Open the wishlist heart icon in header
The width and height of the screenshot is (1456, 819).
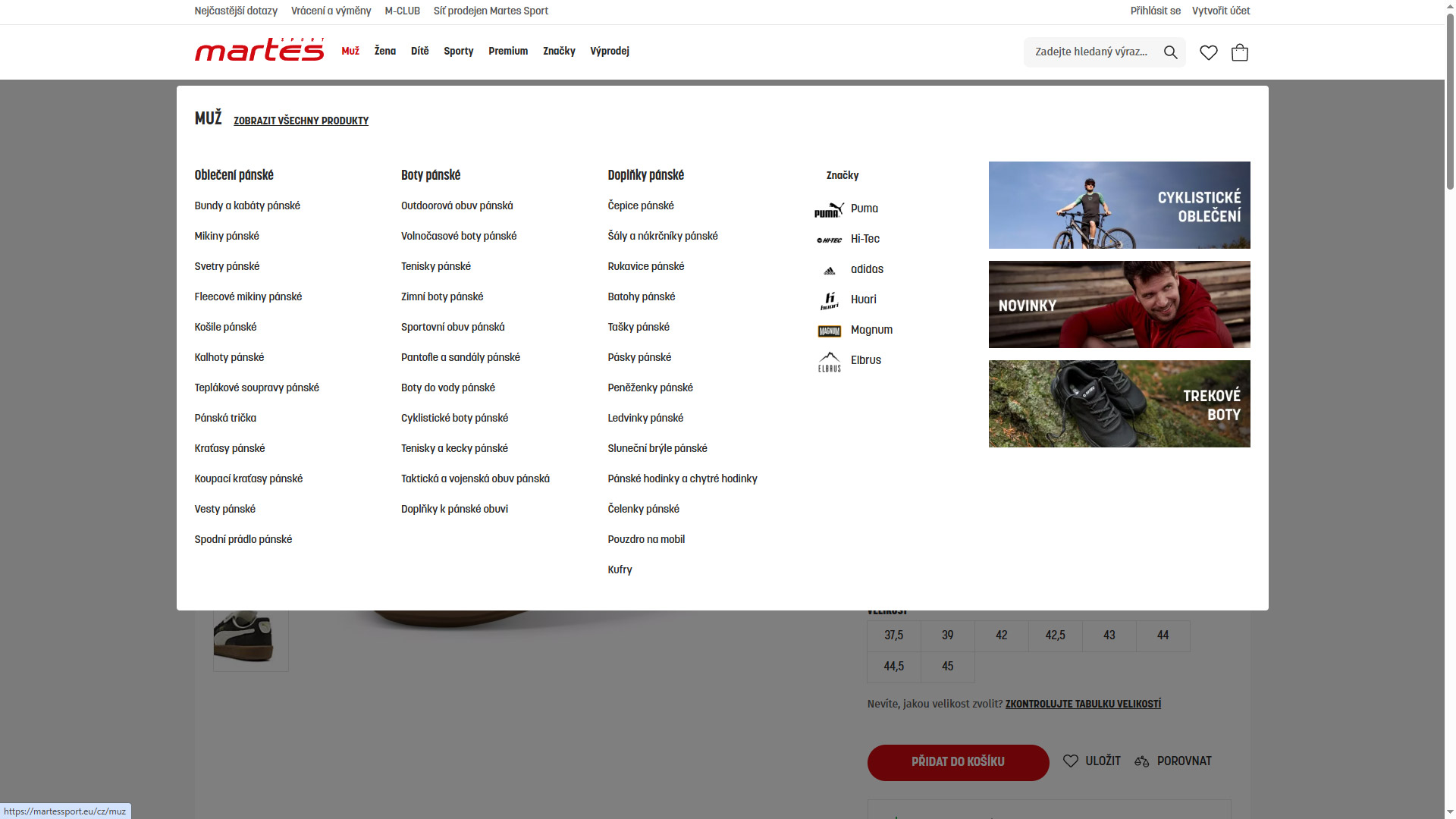click(1208, 52)
